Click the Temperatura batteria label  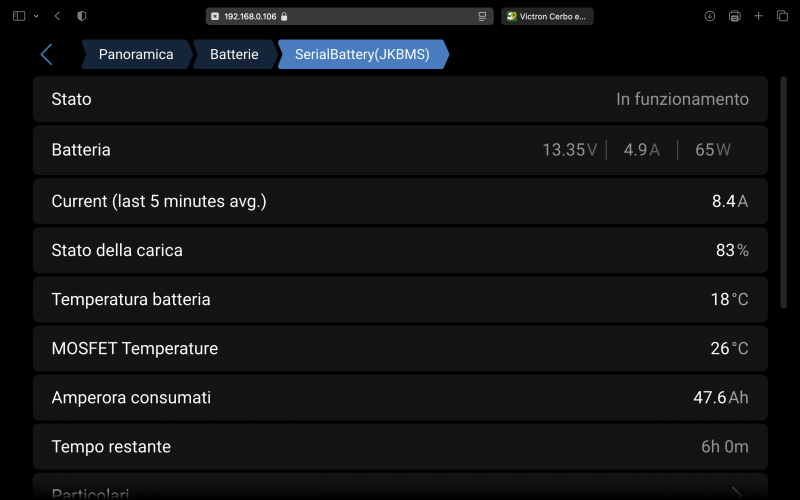click(x=131, y=299)
